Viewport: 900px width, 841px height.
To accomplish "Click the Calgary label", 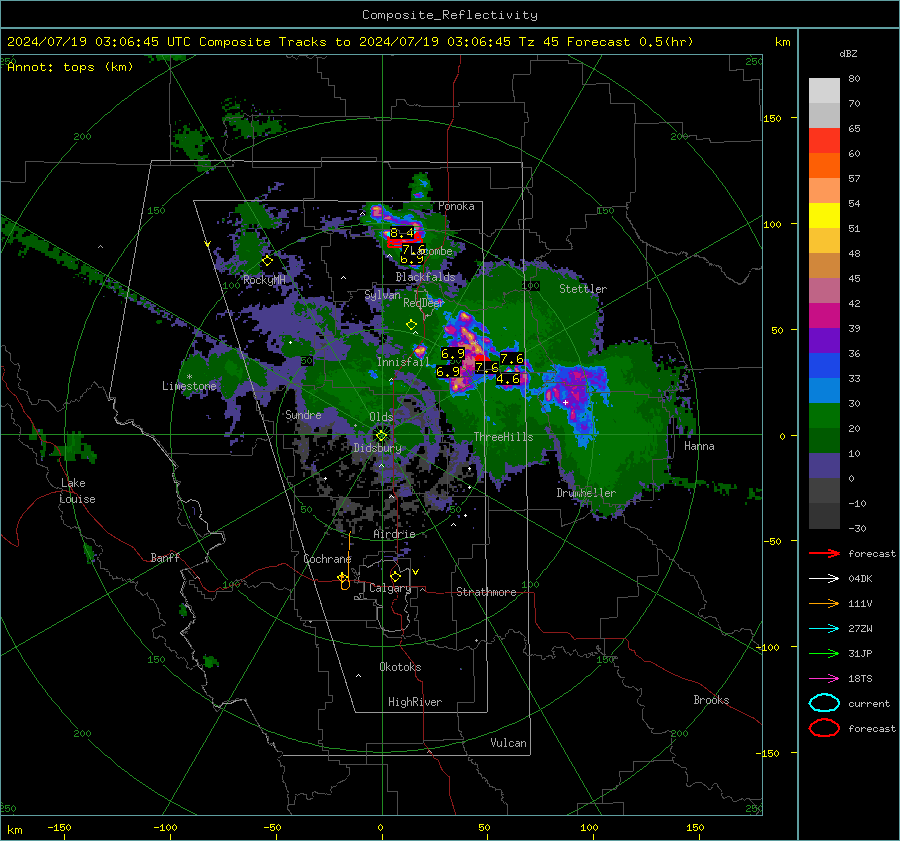I will pos(390,588).
